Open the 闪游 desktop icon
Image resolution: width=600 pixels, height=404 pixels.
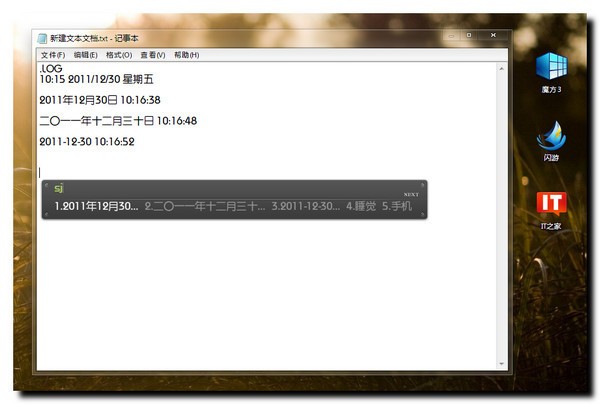[551, 141]
